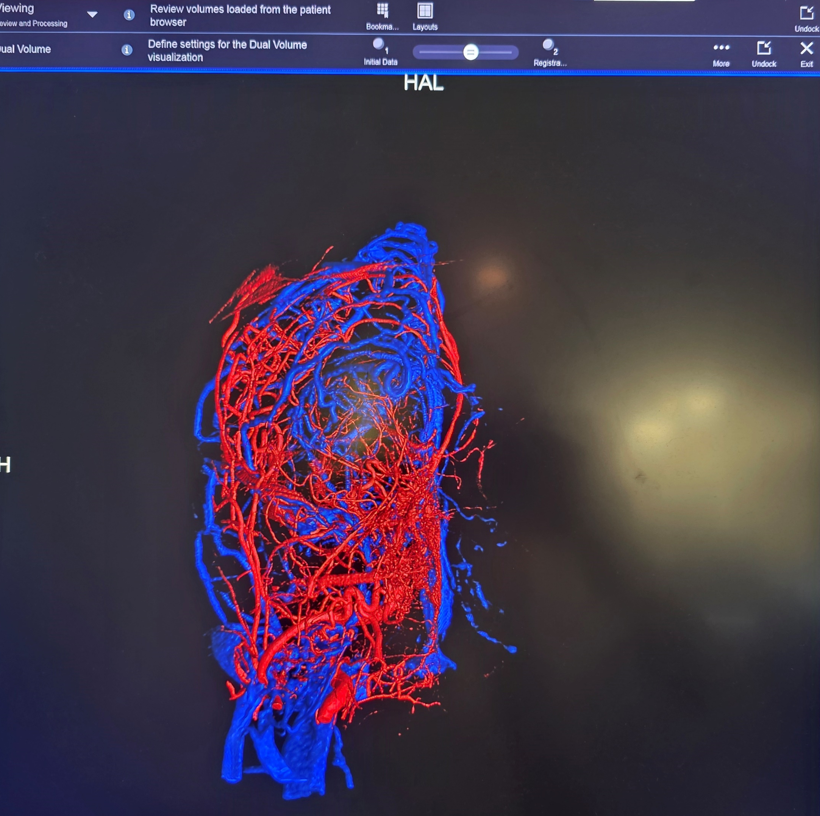Open the Bookmarks grid icon
This screenshot has height=816, width=820.
click(382, 11)
